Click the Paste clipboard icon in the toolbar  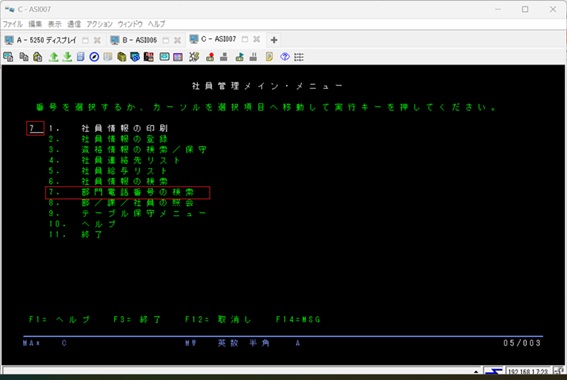38,57
